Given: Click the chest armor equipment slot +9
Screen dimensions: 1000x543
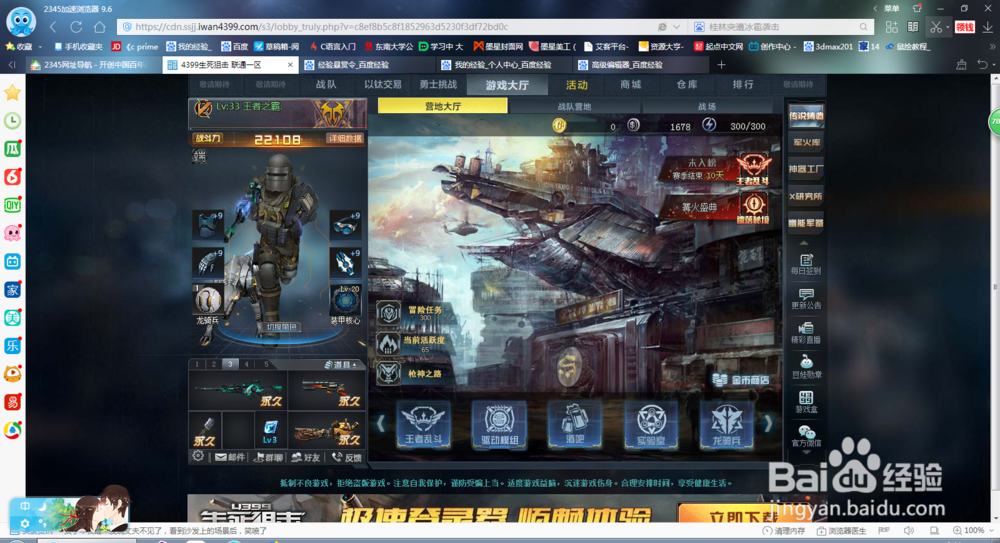Looking at the screenshot, I should 208,225.
